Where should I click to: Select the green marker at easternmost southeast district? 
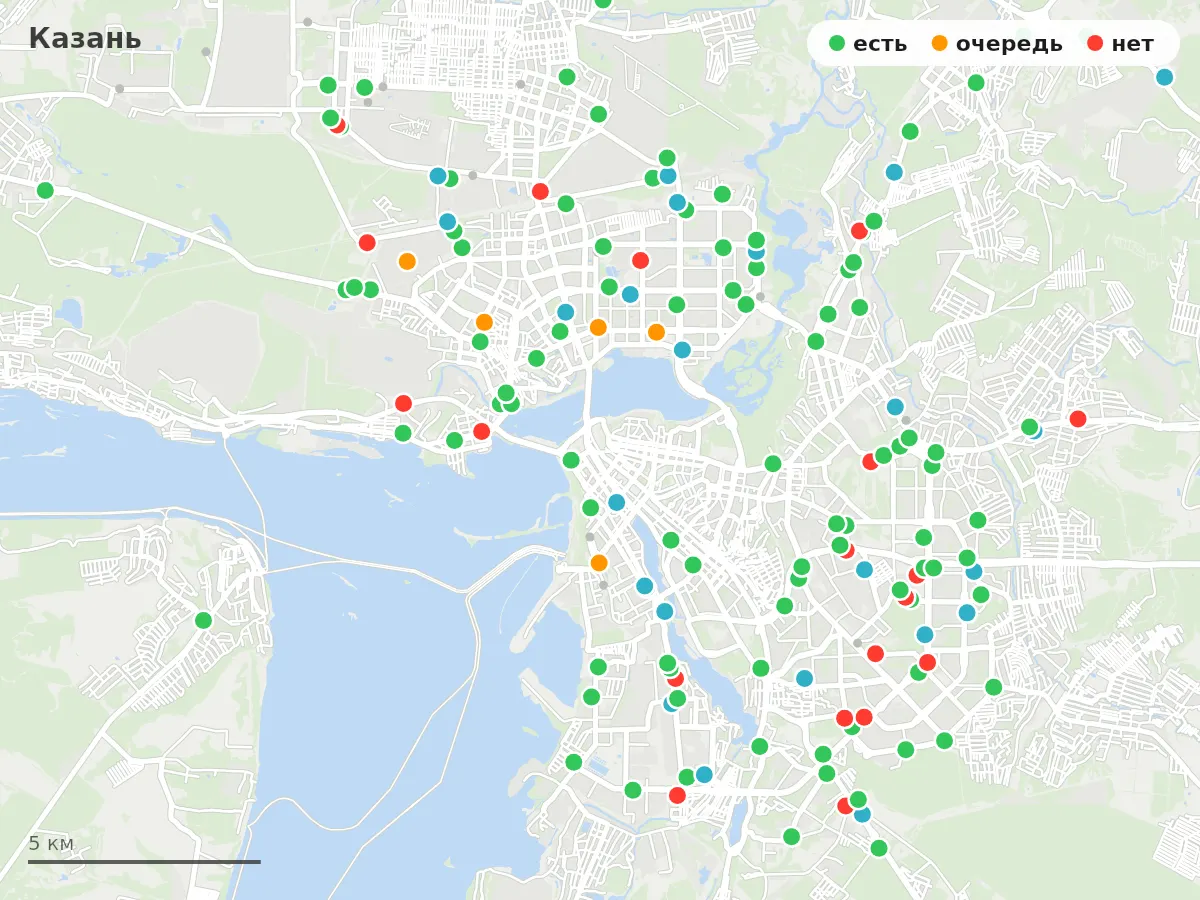coord(993,687)
